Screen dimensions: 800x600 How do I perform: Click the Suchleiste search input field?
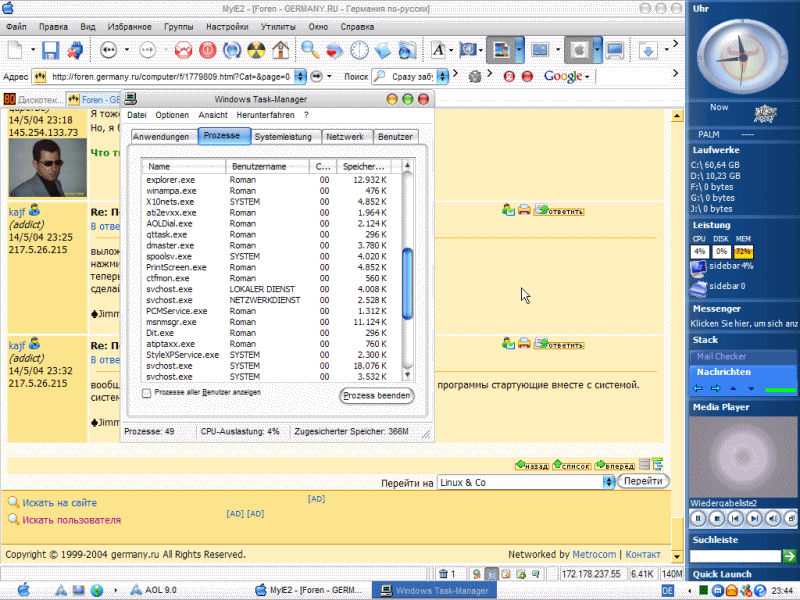(735, 556)
